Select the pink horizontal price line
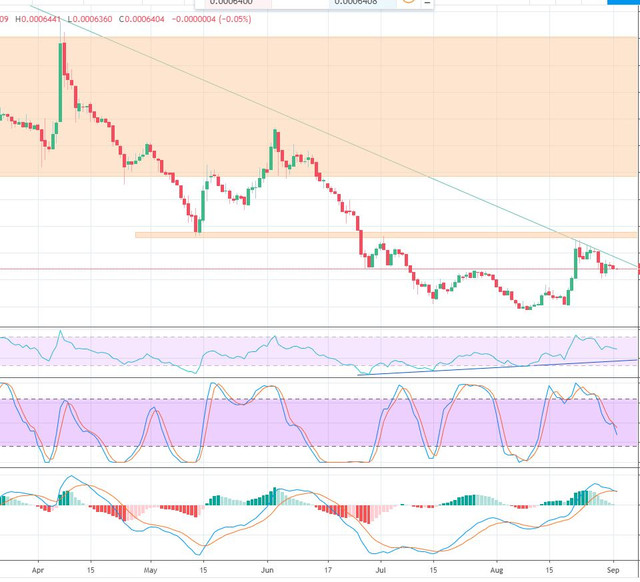 (x=318, y=269)
